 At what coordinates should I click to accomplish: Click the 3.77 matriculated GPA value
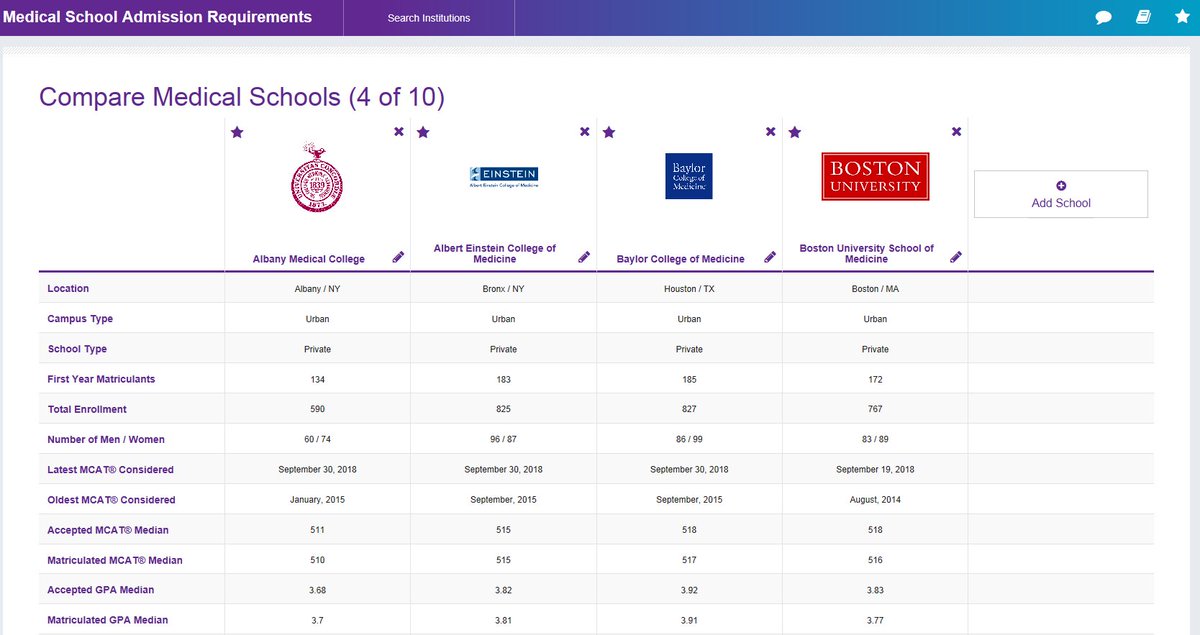[x=875, y=620]
